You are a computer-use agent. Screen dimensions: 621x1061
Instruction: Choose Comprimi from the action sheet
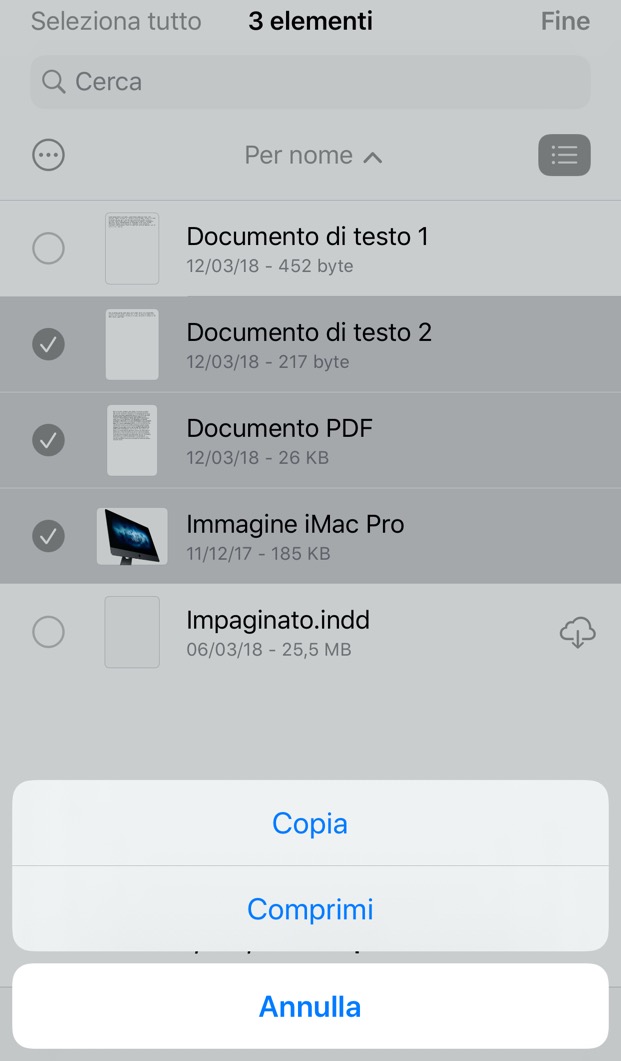[310, 909]
